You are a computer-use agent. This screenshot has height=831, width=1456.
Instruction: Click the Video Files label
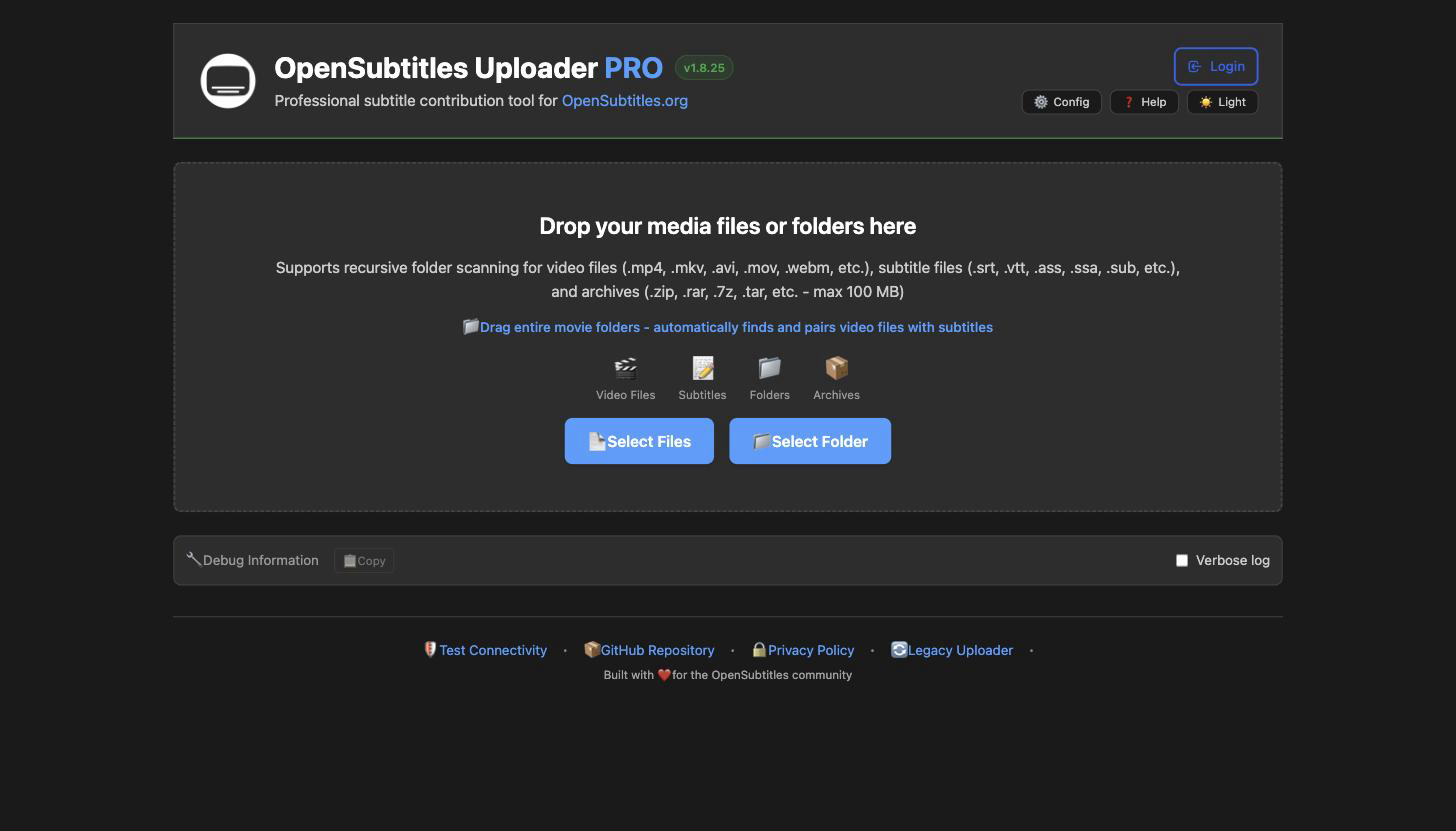(626, 395)
